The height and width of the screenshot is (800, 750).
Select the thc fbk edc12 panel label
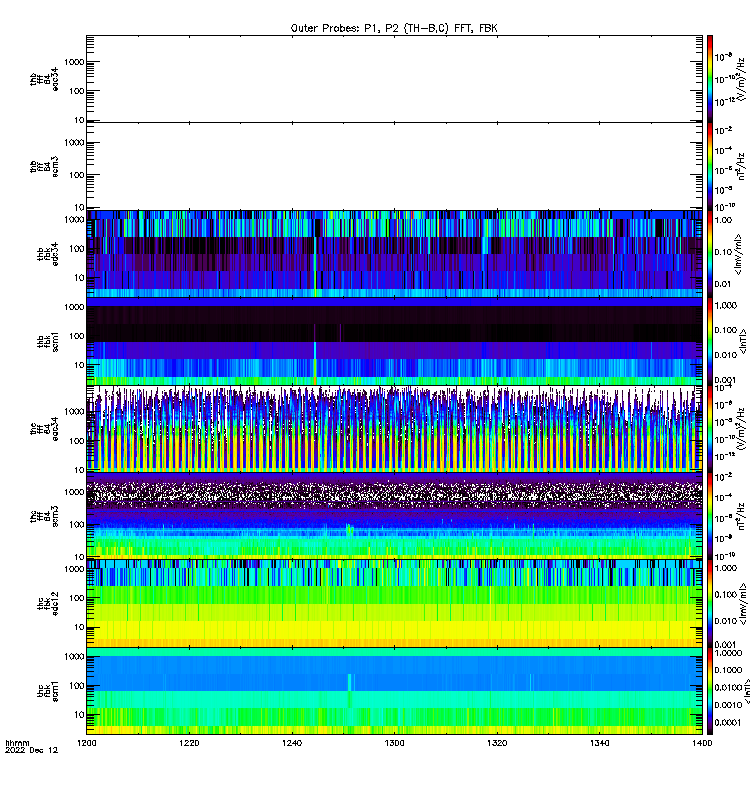(x=48, y=604)
